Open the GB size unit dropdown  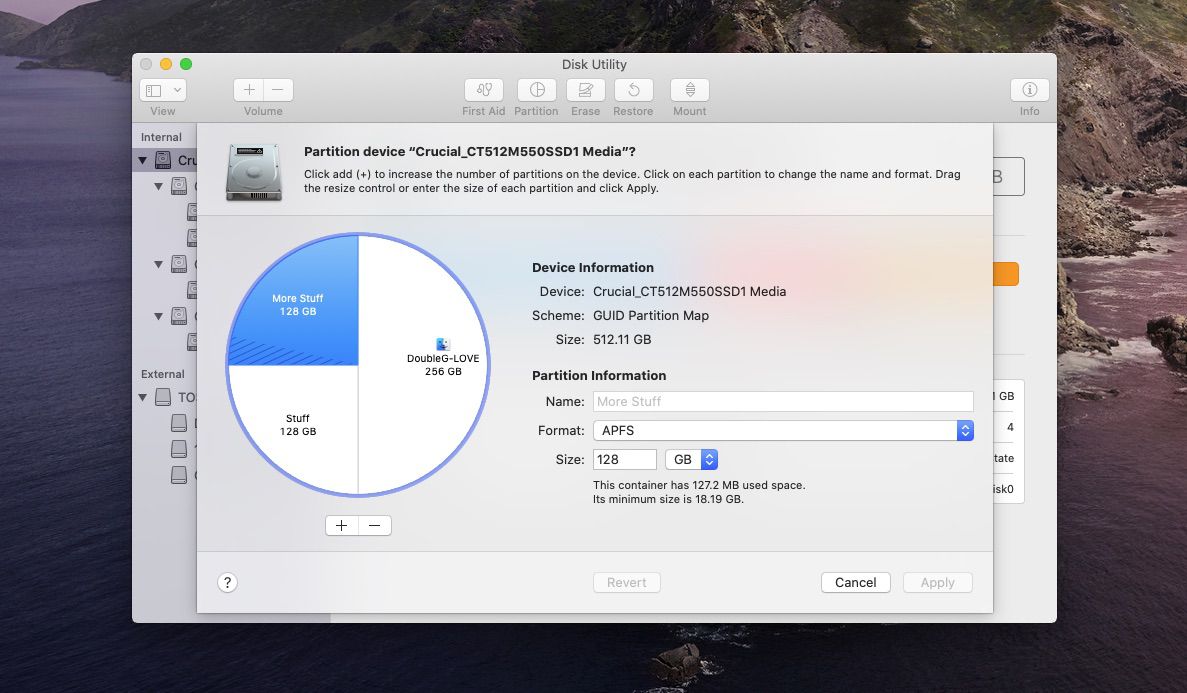click(692, 460)
